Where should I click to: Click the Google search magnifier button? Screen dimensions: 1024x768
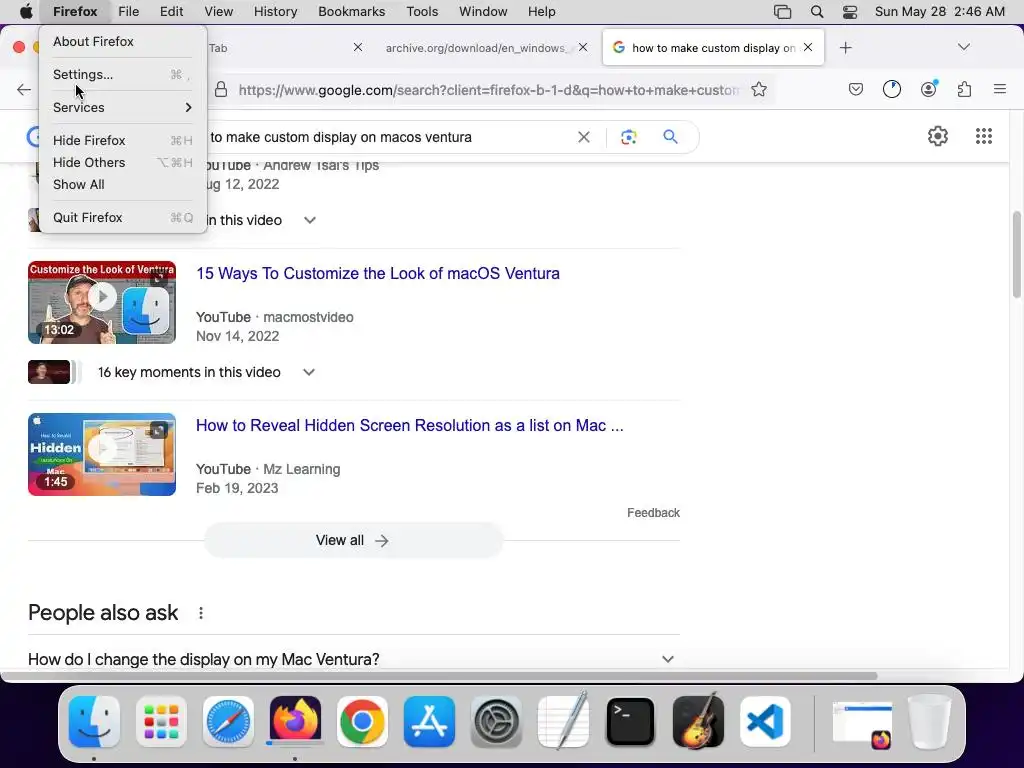click(671, 136)
